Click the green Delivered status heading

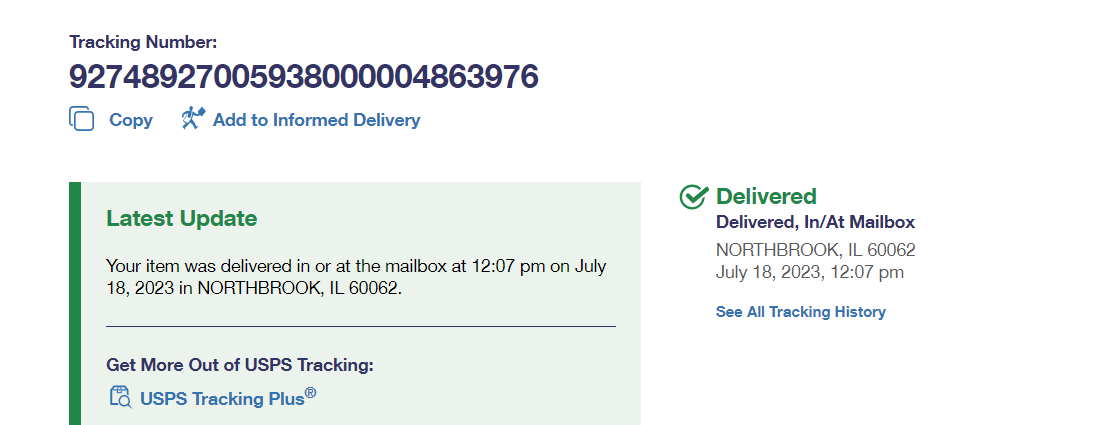click(766, 197)
